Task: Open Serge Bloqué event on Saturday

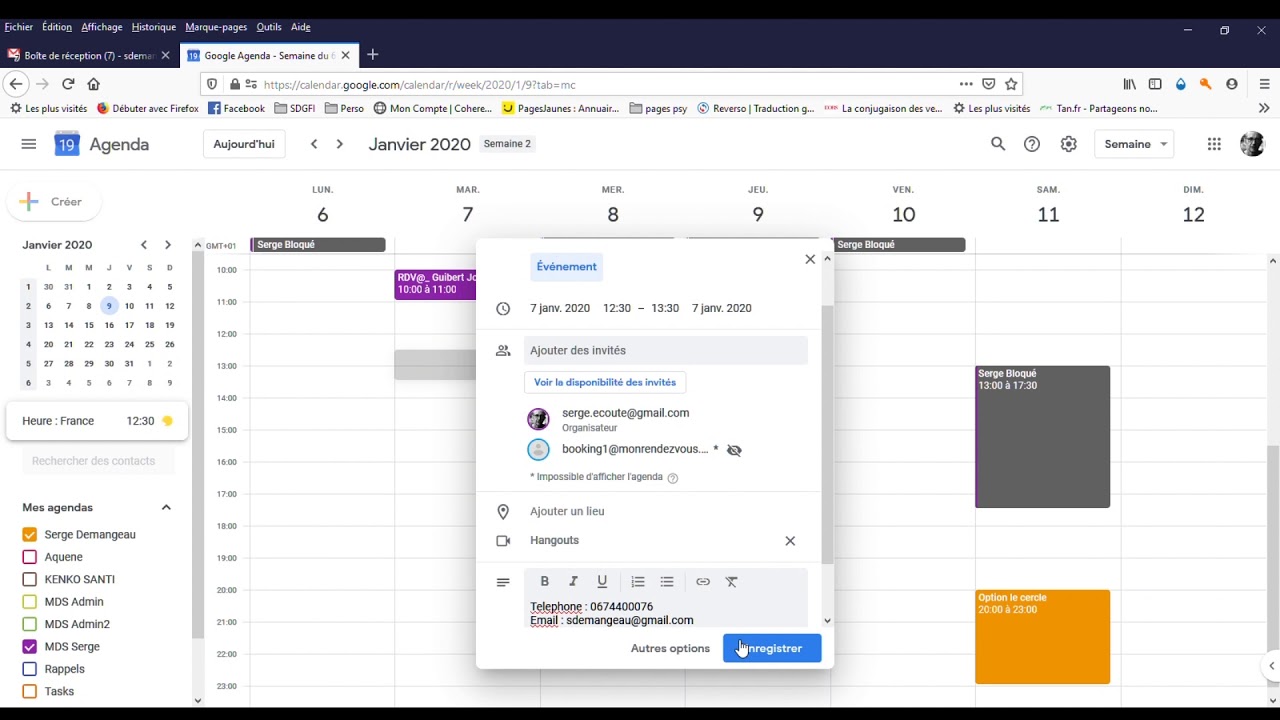Action: (x=1043, y=437)
